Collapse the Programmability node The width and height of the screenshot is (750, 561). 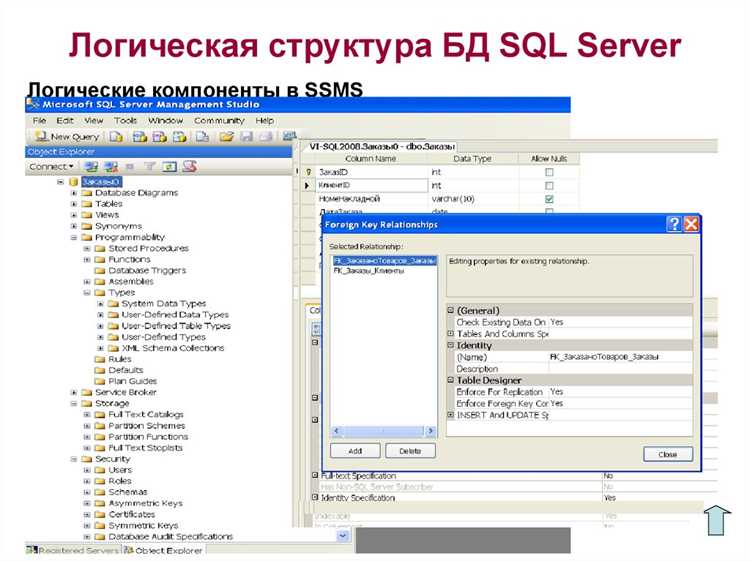74,237
